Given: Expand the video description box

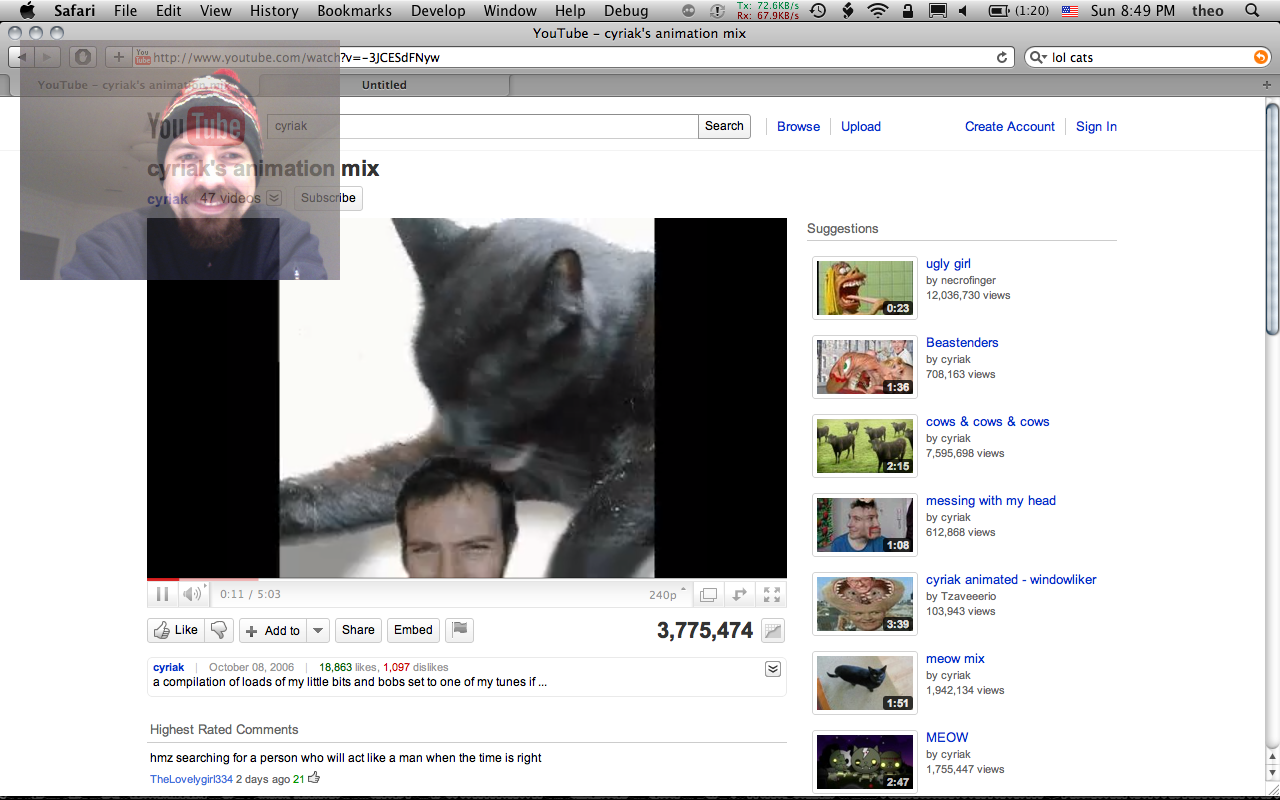Looking at the screenshot, I should pos(772,669).
